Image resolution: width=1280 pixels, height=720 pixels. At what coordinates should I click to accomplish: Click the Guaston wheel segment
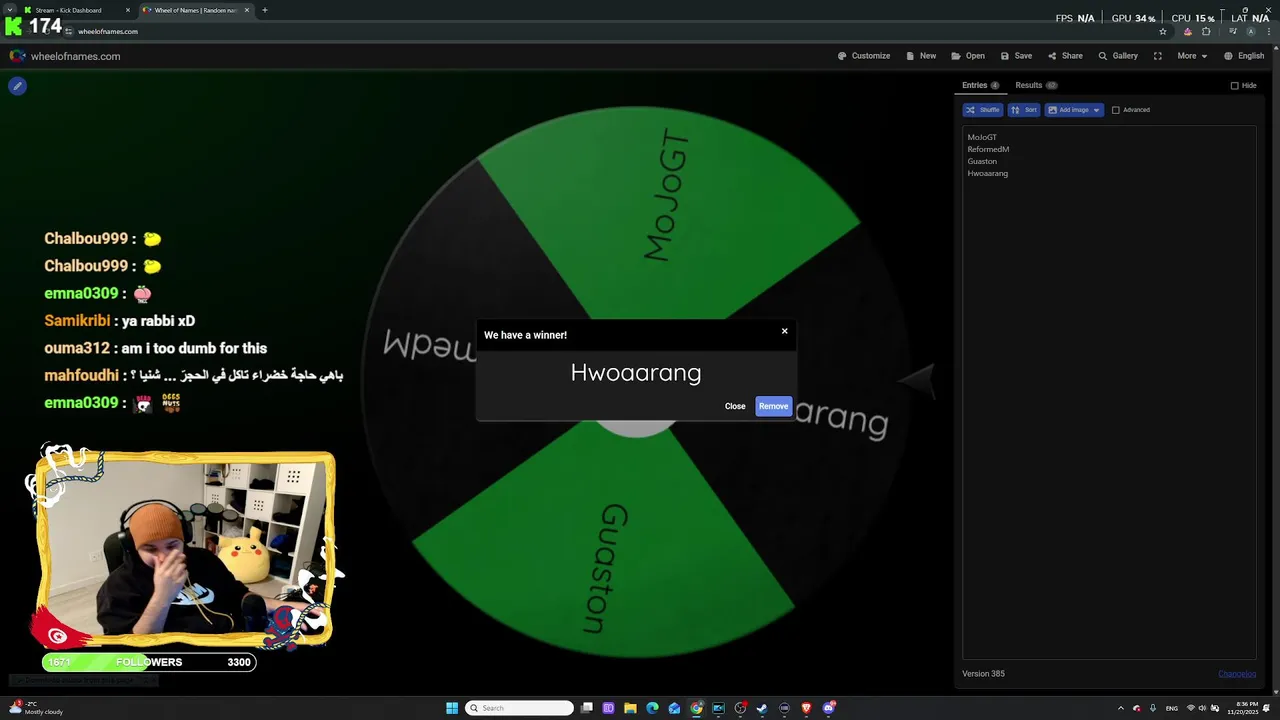pyautogui.click(x=605, y=560)
